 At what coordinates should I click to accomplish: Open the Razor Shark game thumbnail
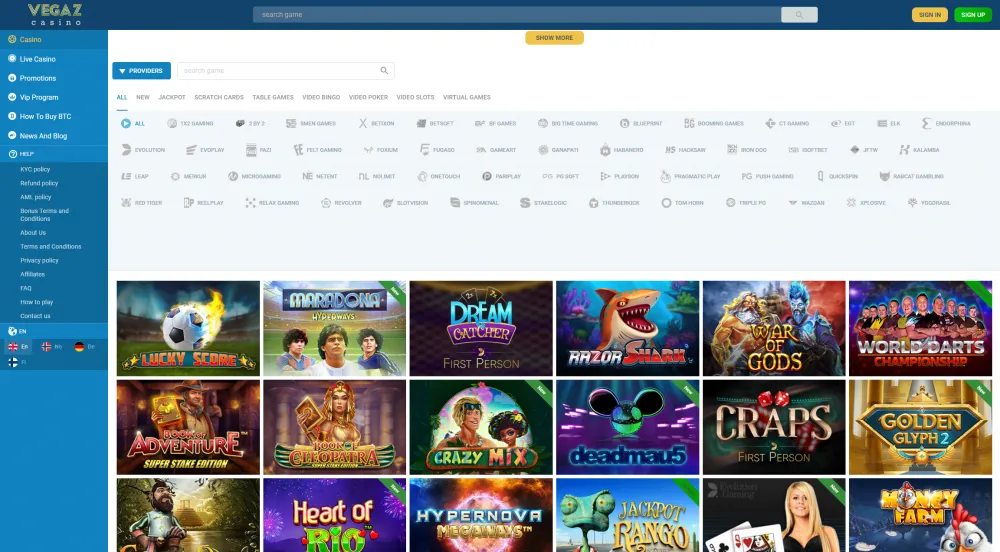(x=628, y=328)
